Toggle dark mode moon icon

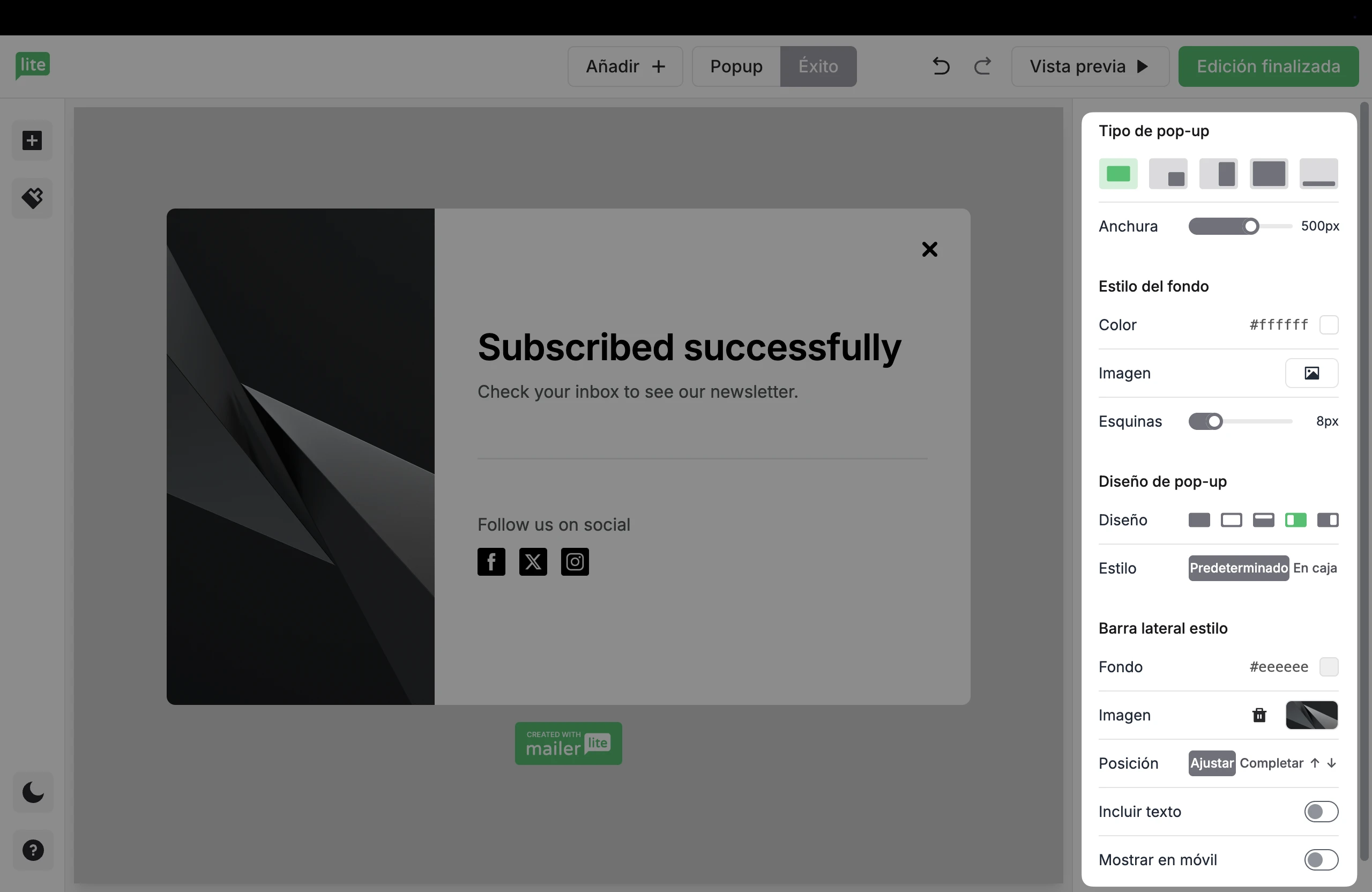coord(33,792)
